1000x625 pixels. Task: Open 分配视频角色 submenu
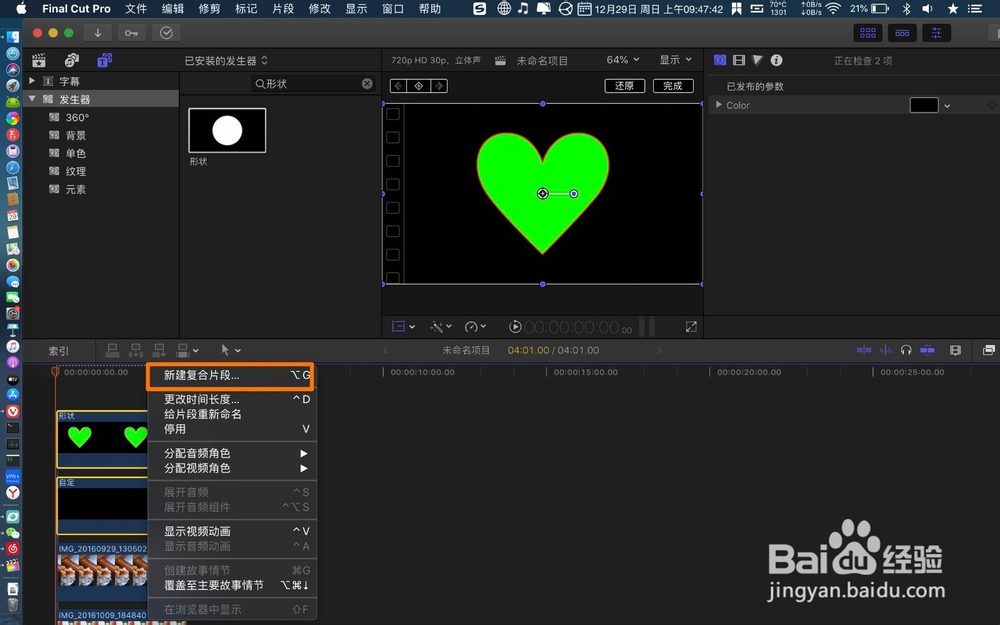tap(232, 468)
